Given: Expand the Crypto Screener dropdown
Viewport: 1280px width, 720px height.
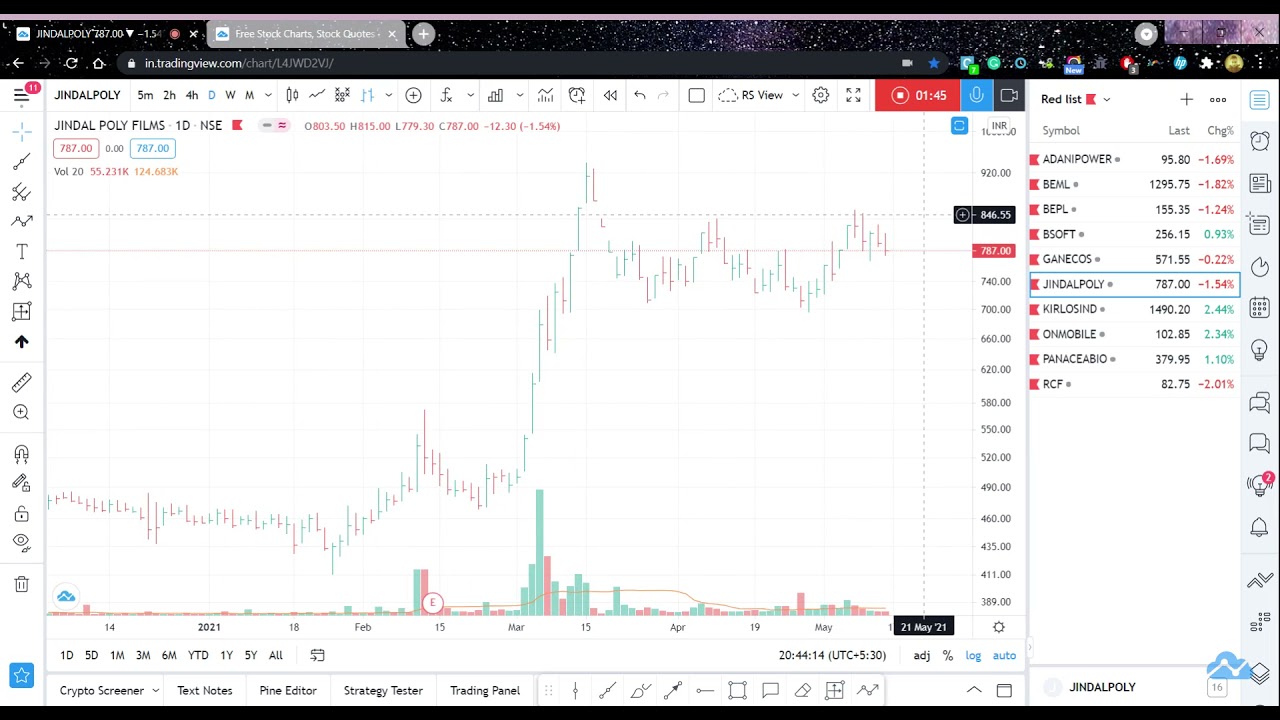Looking at the screenshot, I should pyautogui.click(x=155, y=691).
